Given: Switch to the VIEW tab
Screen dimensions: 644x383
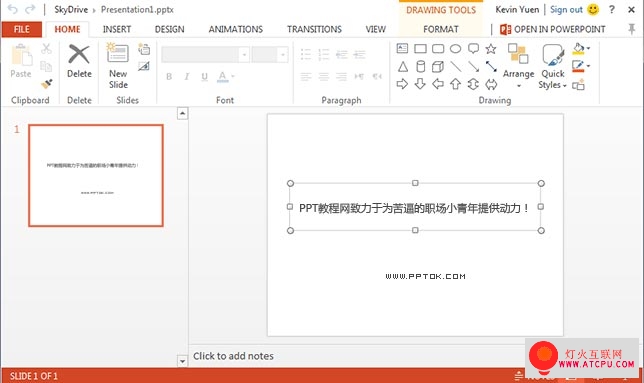Looking at the screenshot, I should click(375, 29).
